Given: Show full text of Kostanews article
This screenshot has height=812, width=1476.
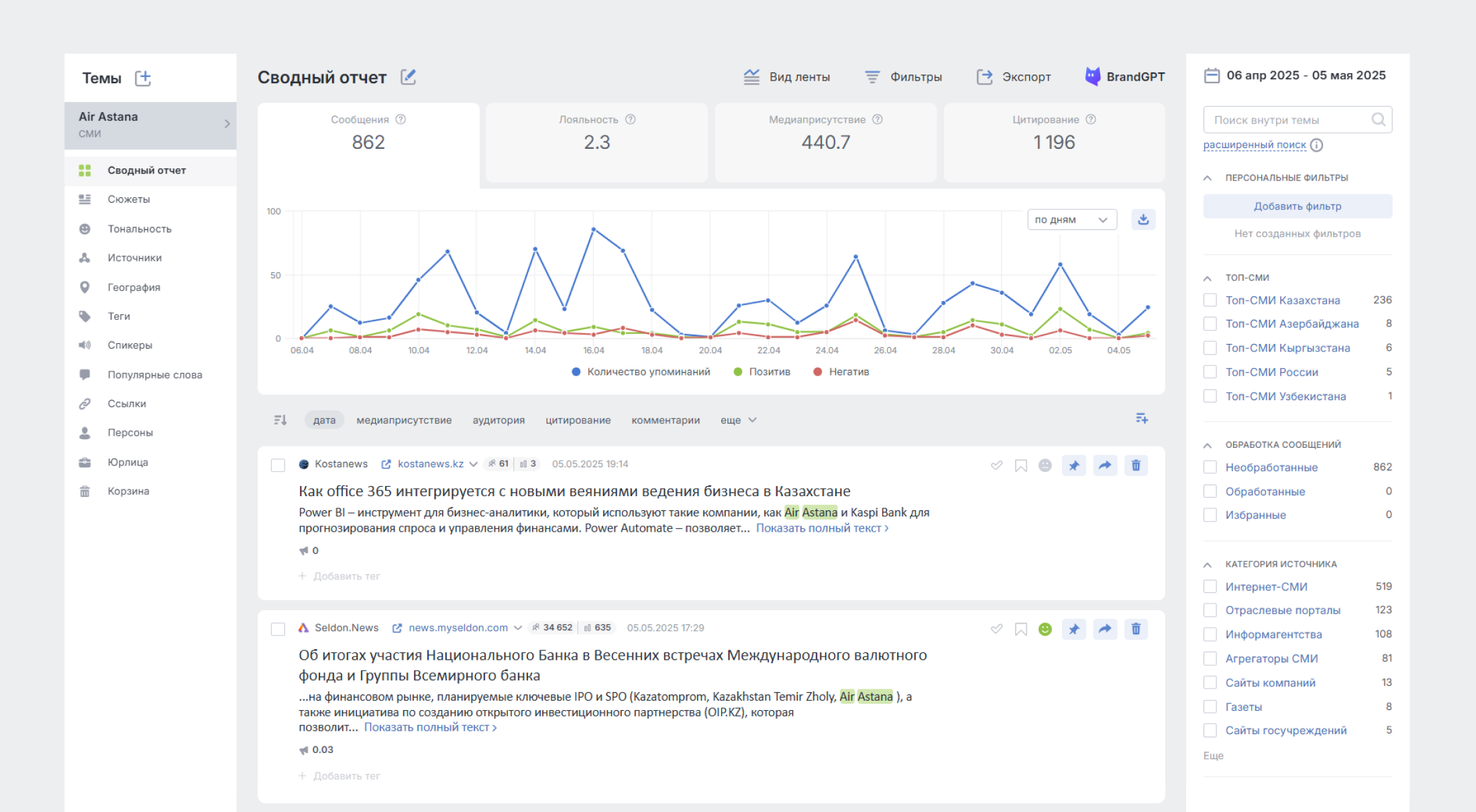Looking at the screenshot, I should click(822, 528).
